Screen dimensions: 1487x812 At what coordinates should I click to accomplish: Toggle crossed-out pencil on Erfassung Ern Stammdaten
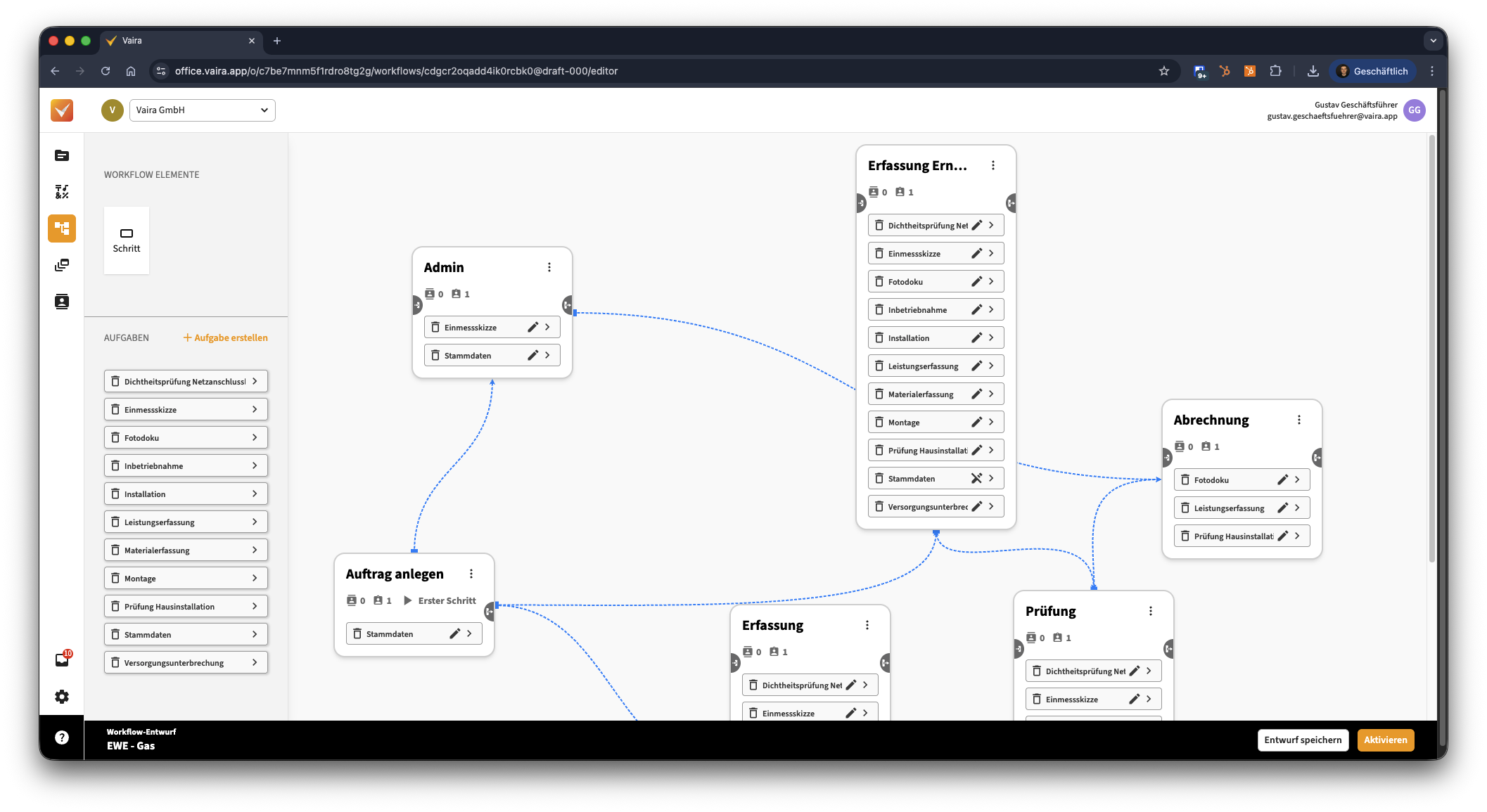[976, 478]
